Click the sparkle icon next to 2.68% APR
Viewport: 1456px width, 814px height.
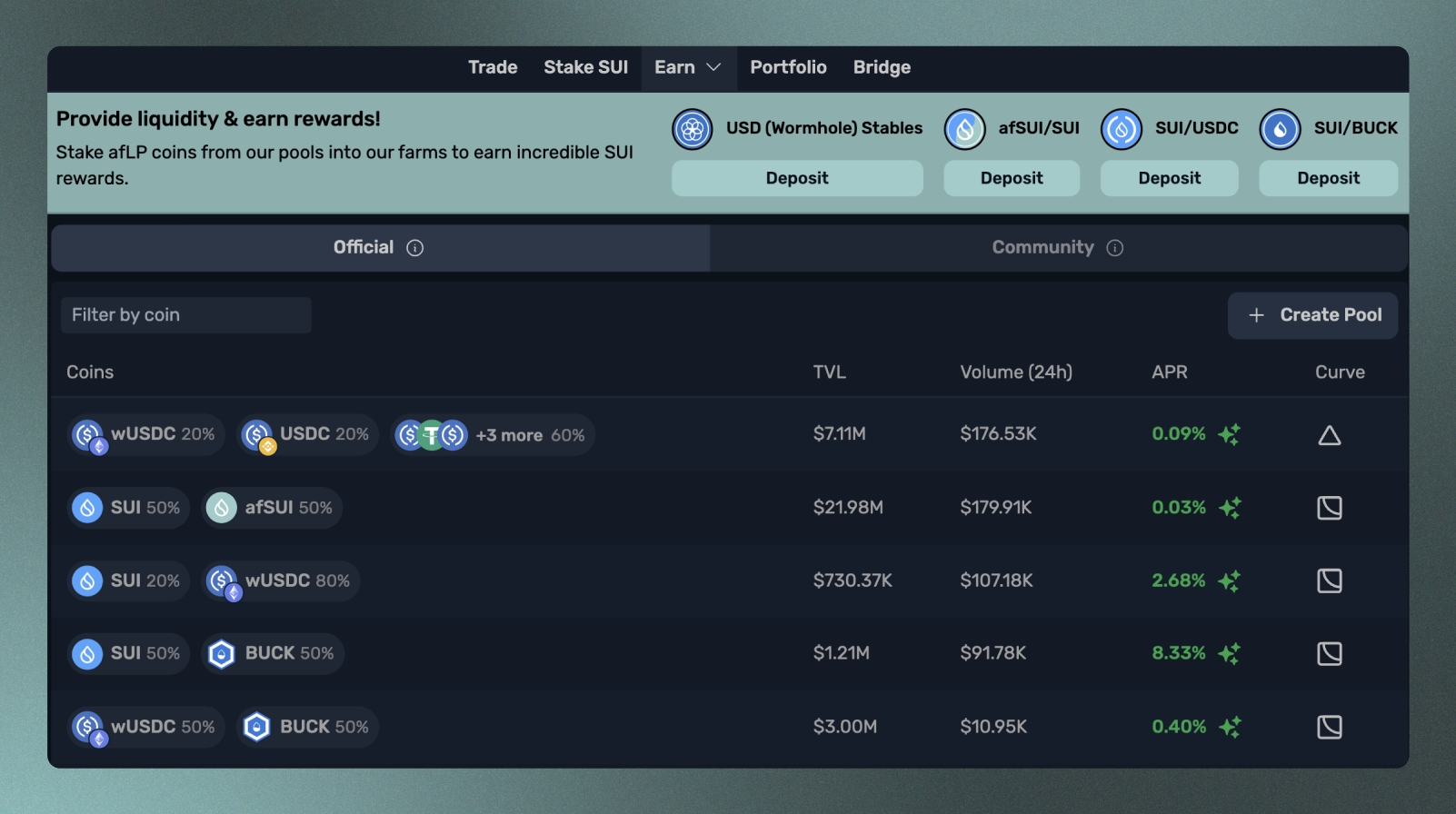point(1229,581)
